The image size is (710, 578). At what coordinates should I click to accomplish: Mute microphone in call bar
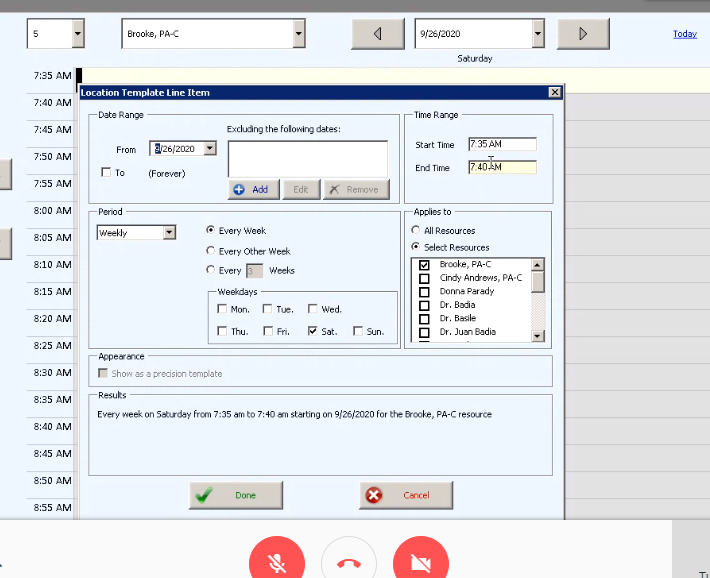[277, 563]
